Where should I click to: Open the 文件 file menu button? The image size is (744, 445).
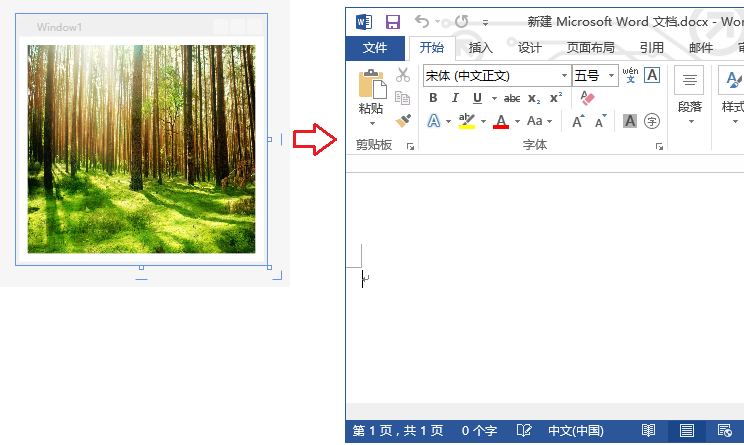(375, 48)
